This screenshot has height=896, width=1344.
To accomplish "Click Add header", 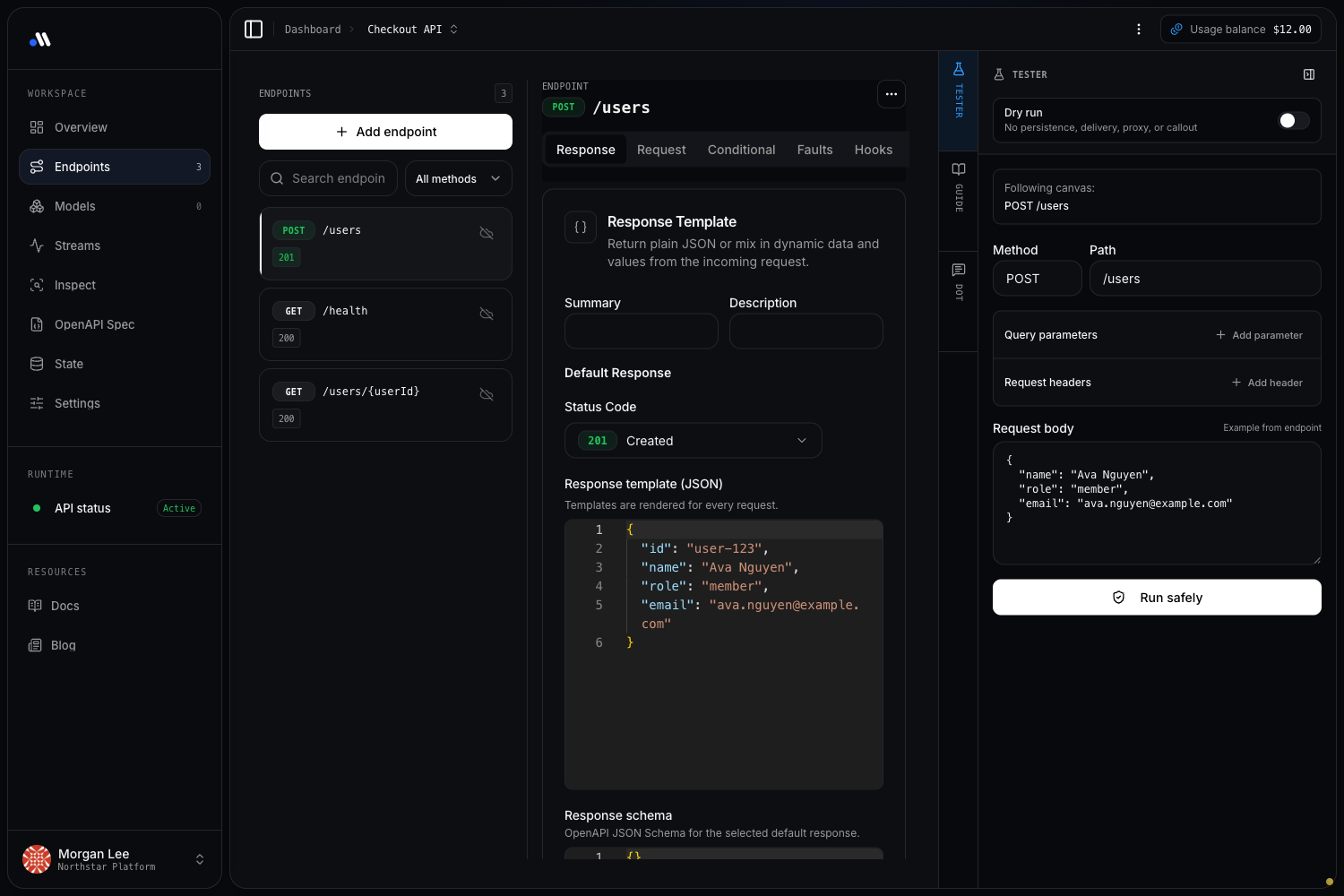I will pos(1267,383).
